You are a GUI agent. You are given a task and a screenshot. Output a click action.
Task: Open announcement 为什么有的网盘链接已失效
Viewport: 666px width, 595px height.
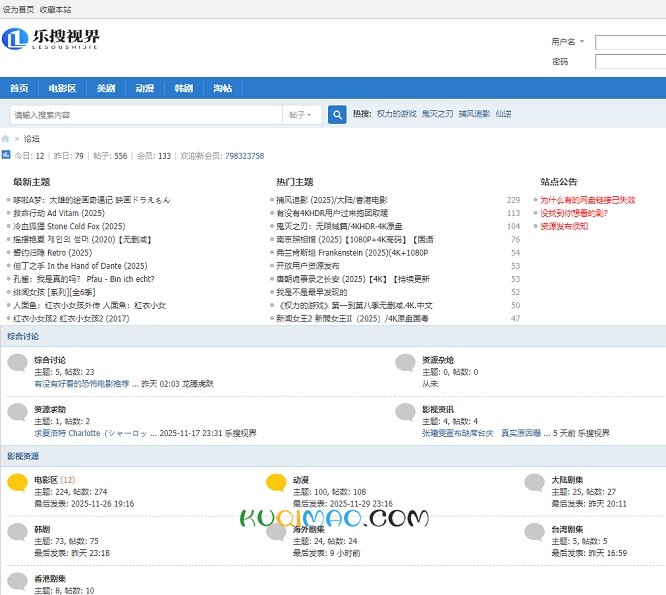pyautogui.click(x=588, y=200)
